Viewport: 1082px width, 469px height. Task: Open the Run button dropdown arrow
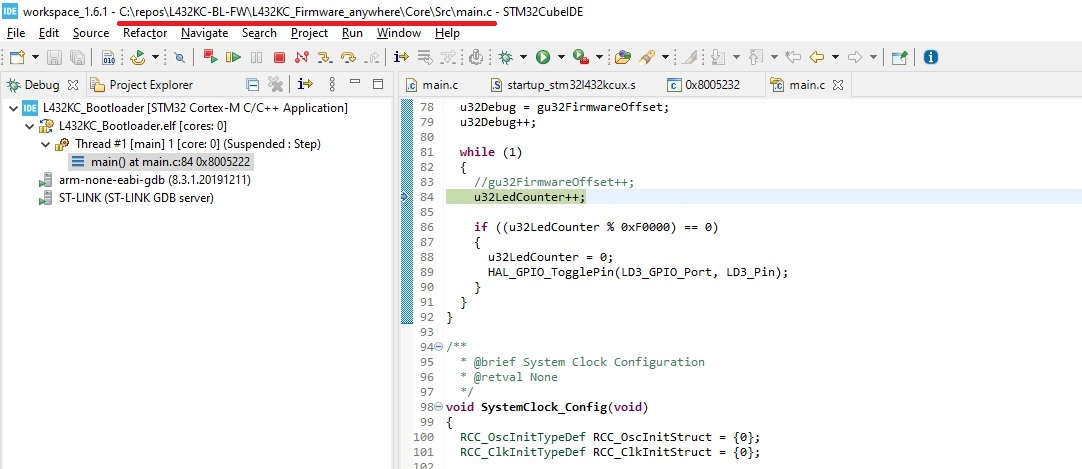[561, 57]
